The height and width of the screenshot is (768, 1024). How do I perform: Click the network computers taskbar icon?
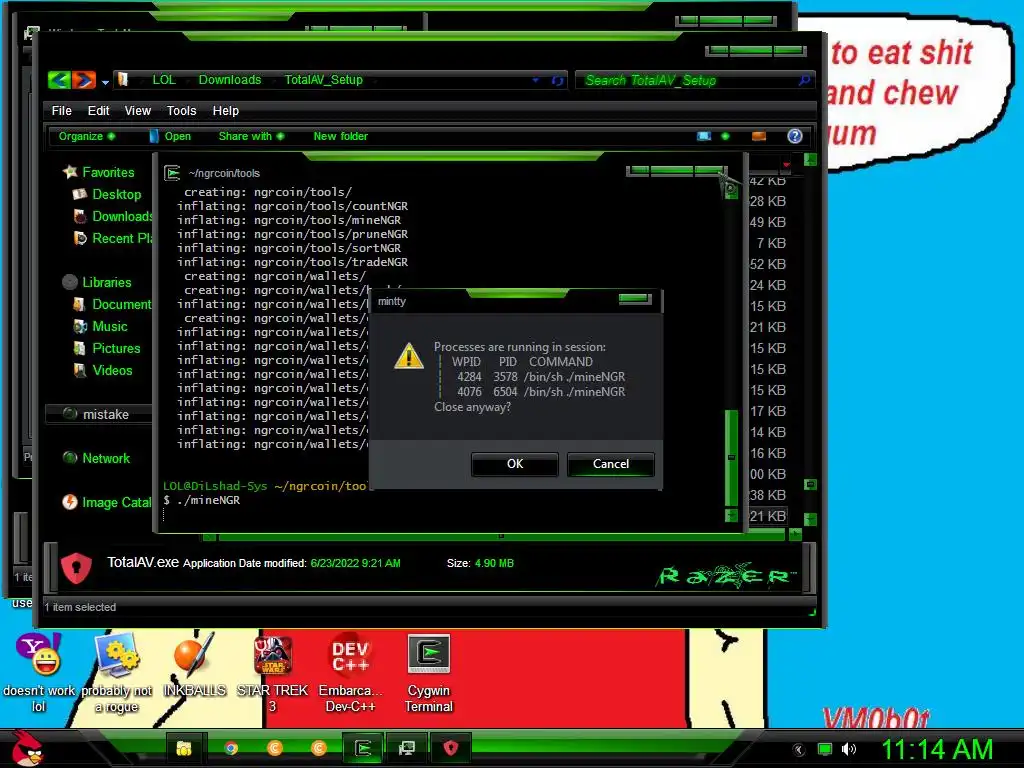406,748
